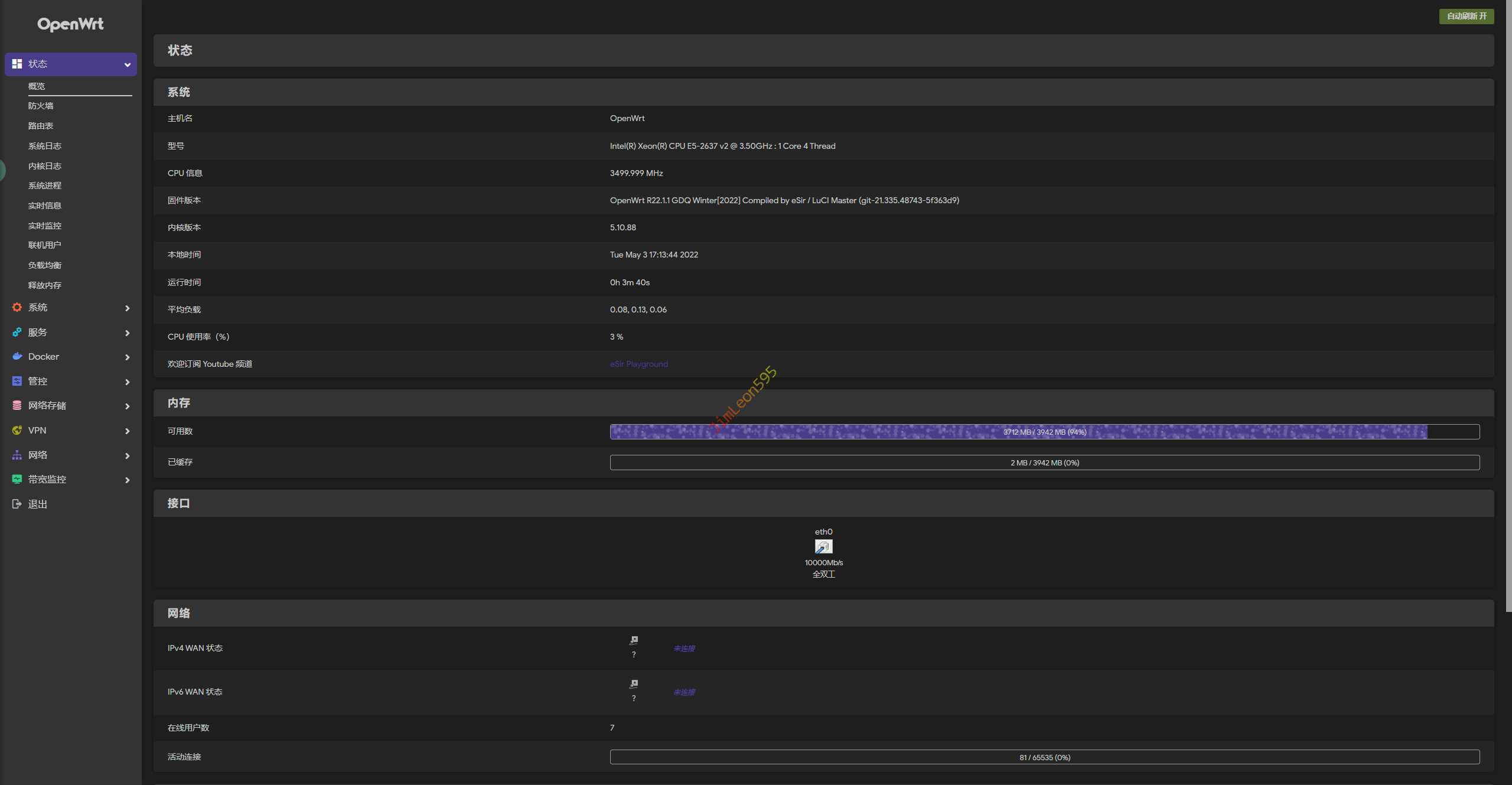Click the IPv4 WAN status icon

pyautogui.click(x=634, y=641)
